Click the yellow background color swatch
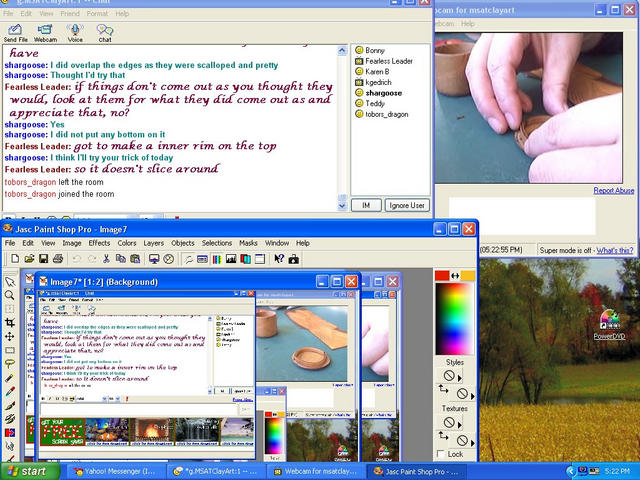 (468, 276)
